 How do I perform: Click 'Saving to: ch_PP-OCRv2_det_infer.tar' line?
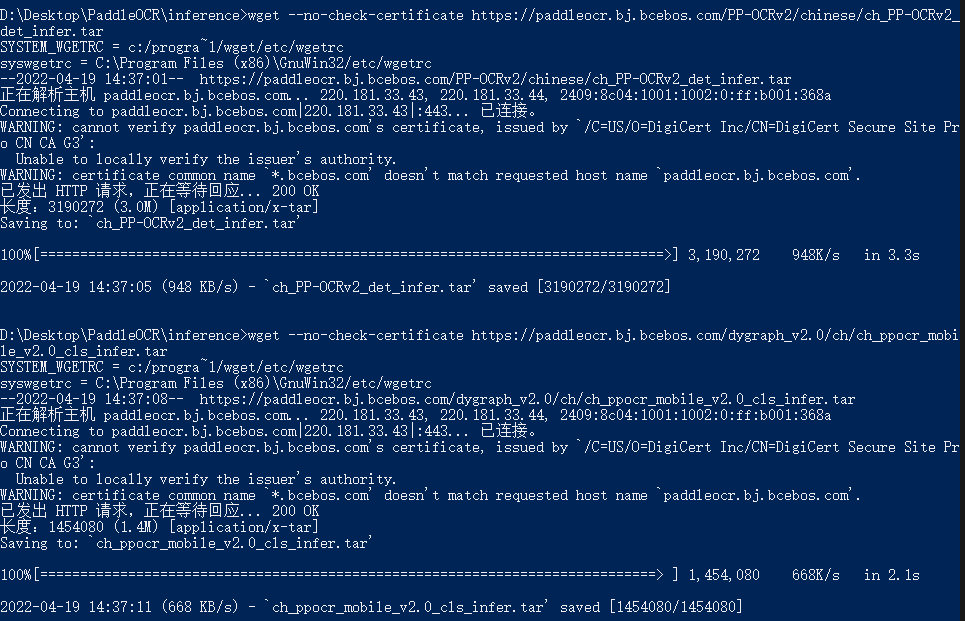151,223
